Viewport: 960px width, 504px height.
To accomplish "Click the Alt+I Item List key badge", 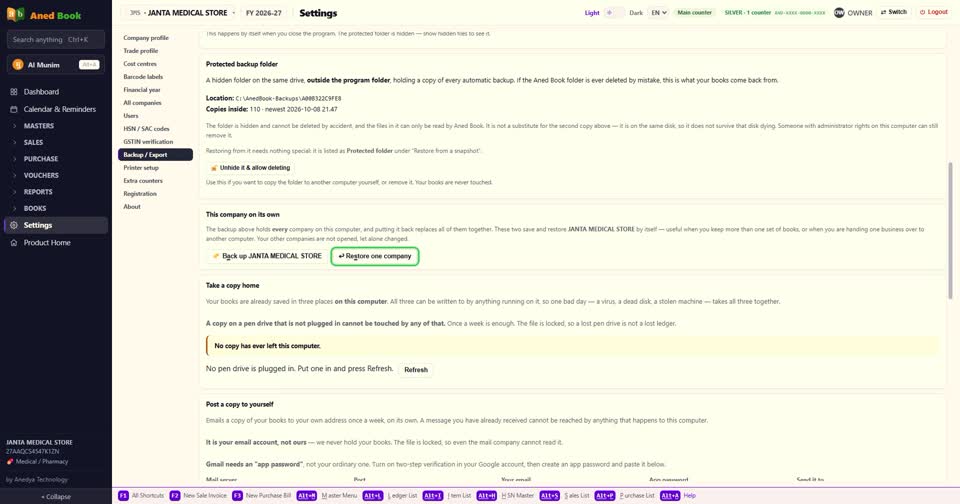I will [433, 495].
